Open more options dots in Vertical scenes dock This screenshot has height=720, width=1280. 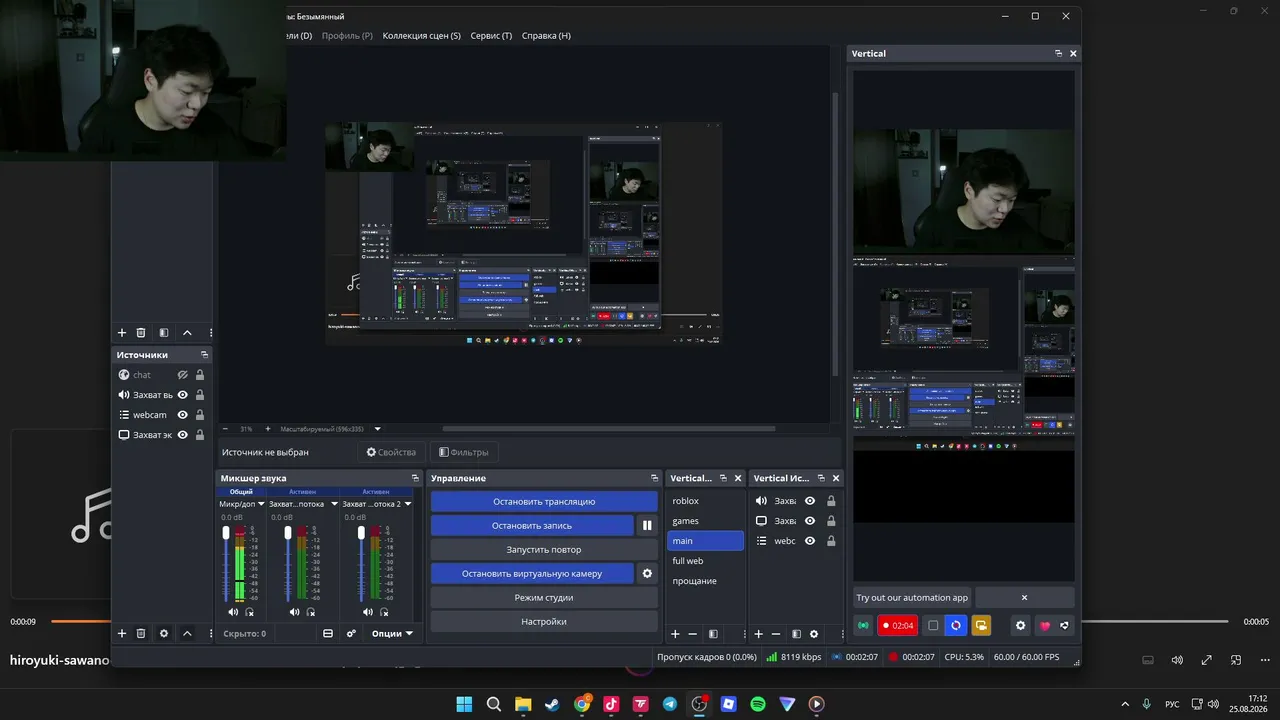[744, 634]
